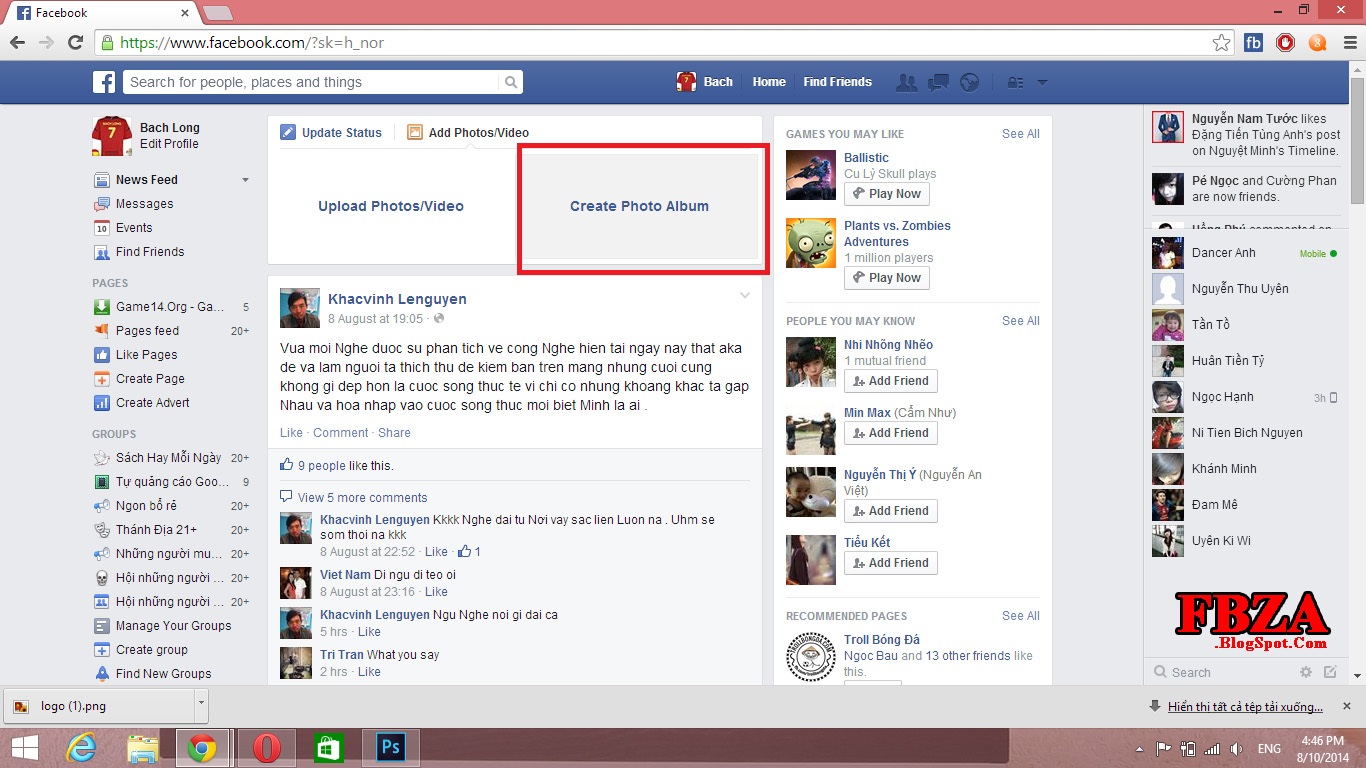
Task: Choose Create Photo Album
Action: [639, 206]
